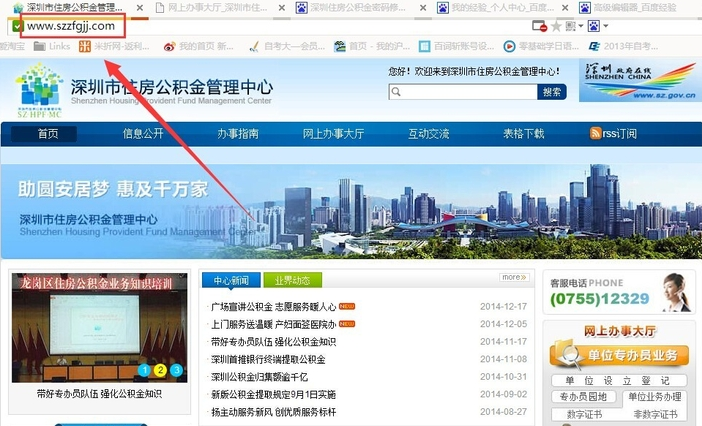This screenshot has height=426, width=702.
Task: Close the 网上办事大厅 tab
Action: 282,8
